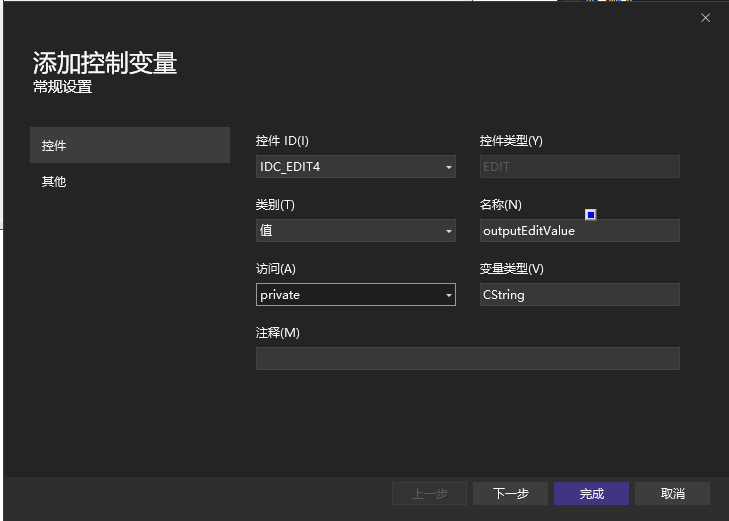Click the 访问(A) label
Viewport: 729px width, 521px height.
(x=276, y=269)
